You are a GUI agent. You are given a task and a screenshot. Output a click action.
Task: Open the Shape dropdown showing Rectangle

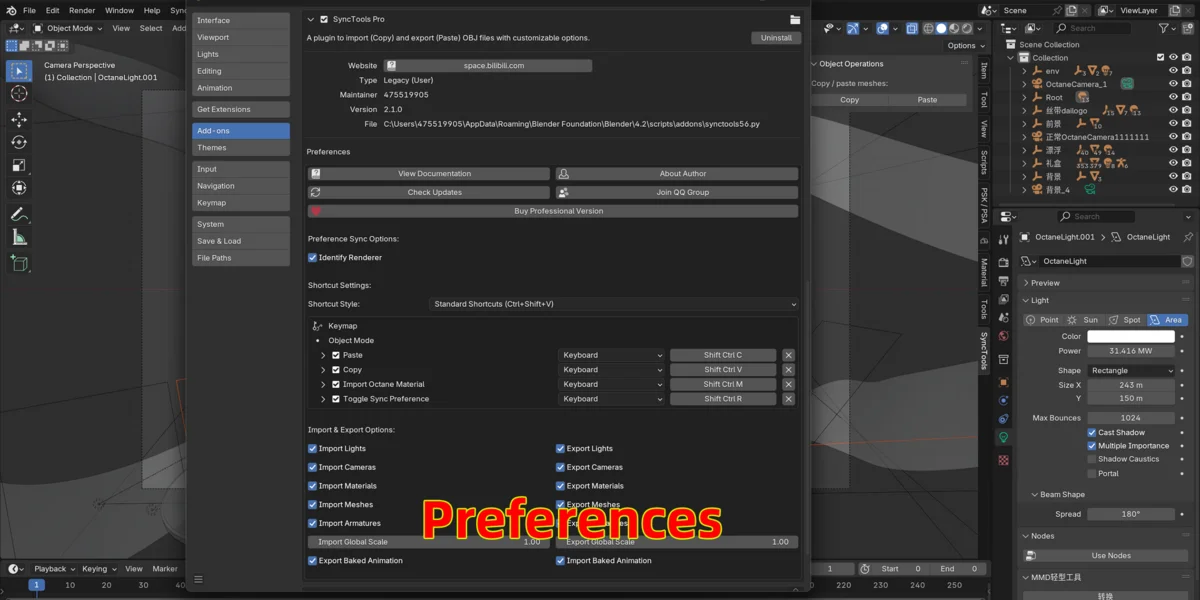[x=1130, y=369]
